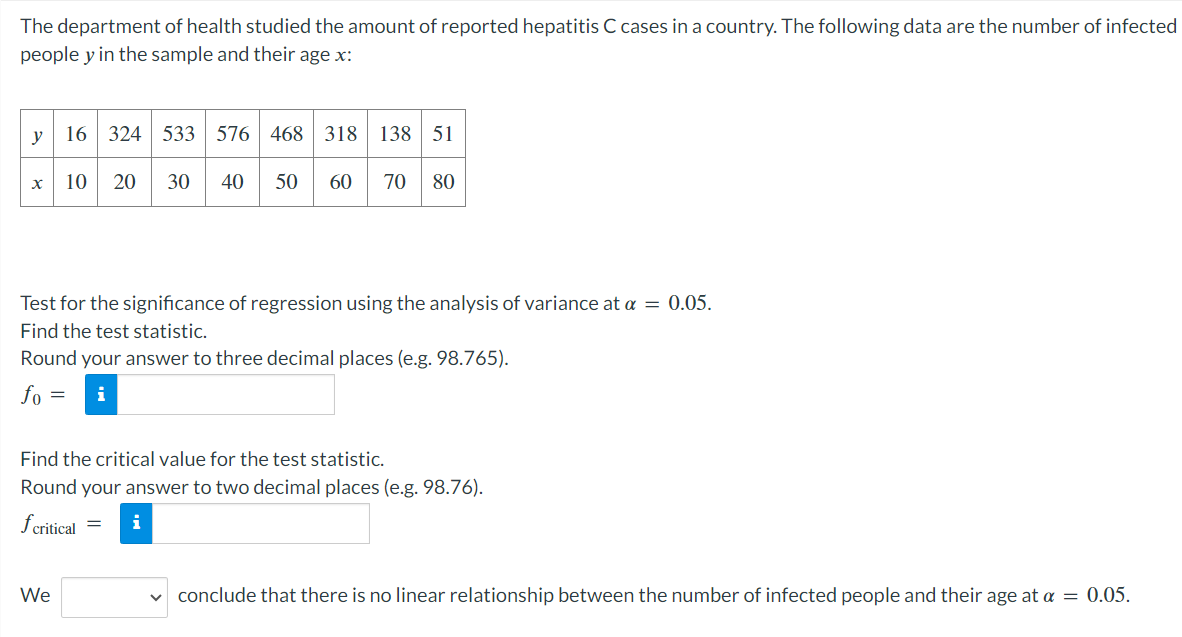Click the text 'Find the test statistic.'

click(114, 331)
